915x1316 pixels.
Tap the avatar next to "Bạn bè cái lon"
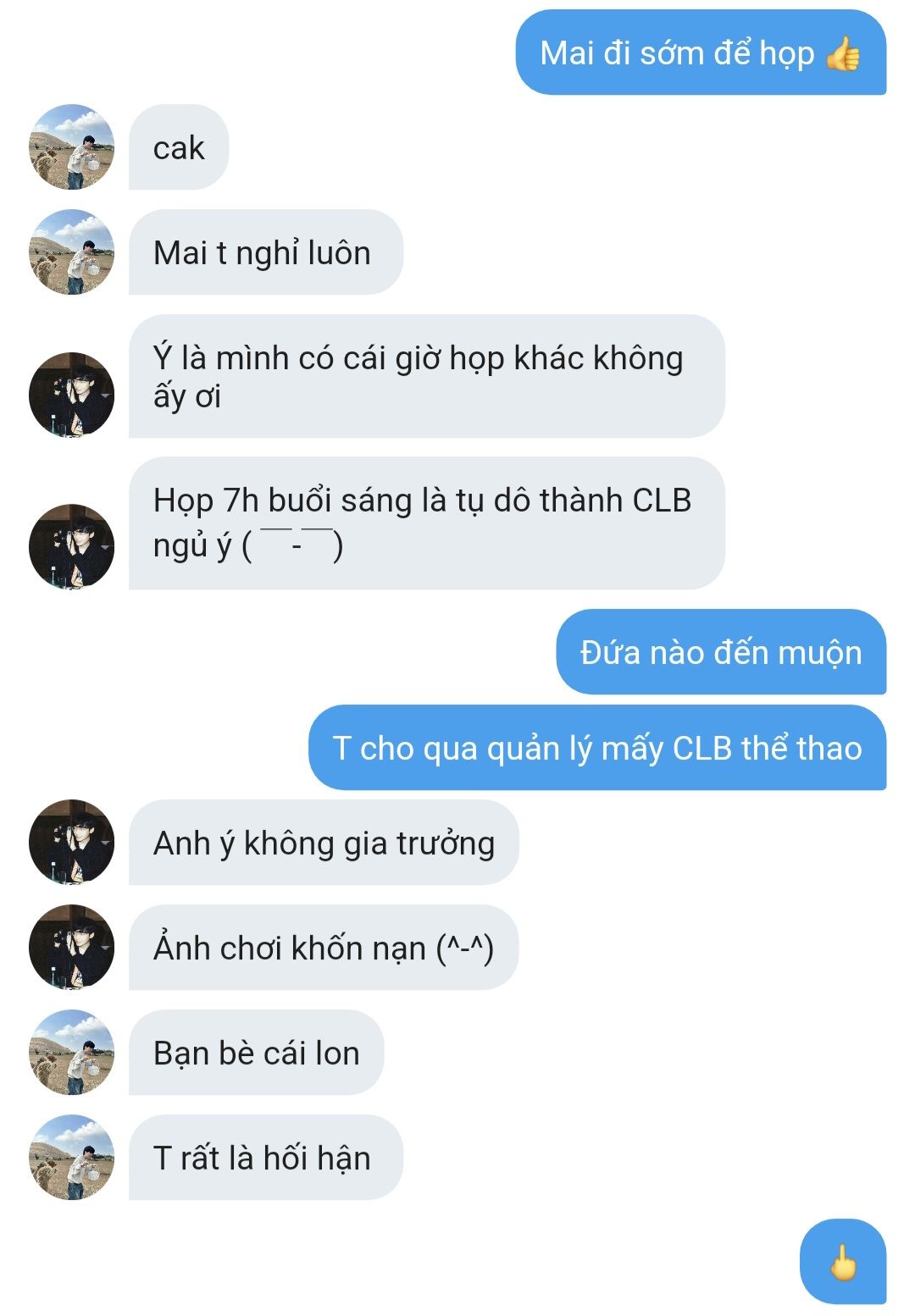click(72, 1052)
